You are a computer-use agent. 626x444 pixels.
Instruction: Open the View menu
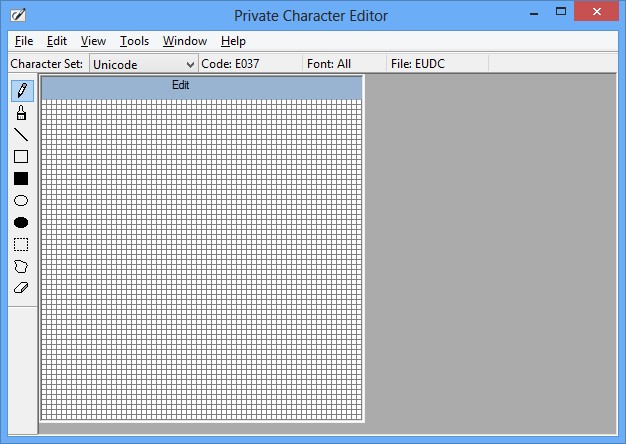(x=93, y=41)
